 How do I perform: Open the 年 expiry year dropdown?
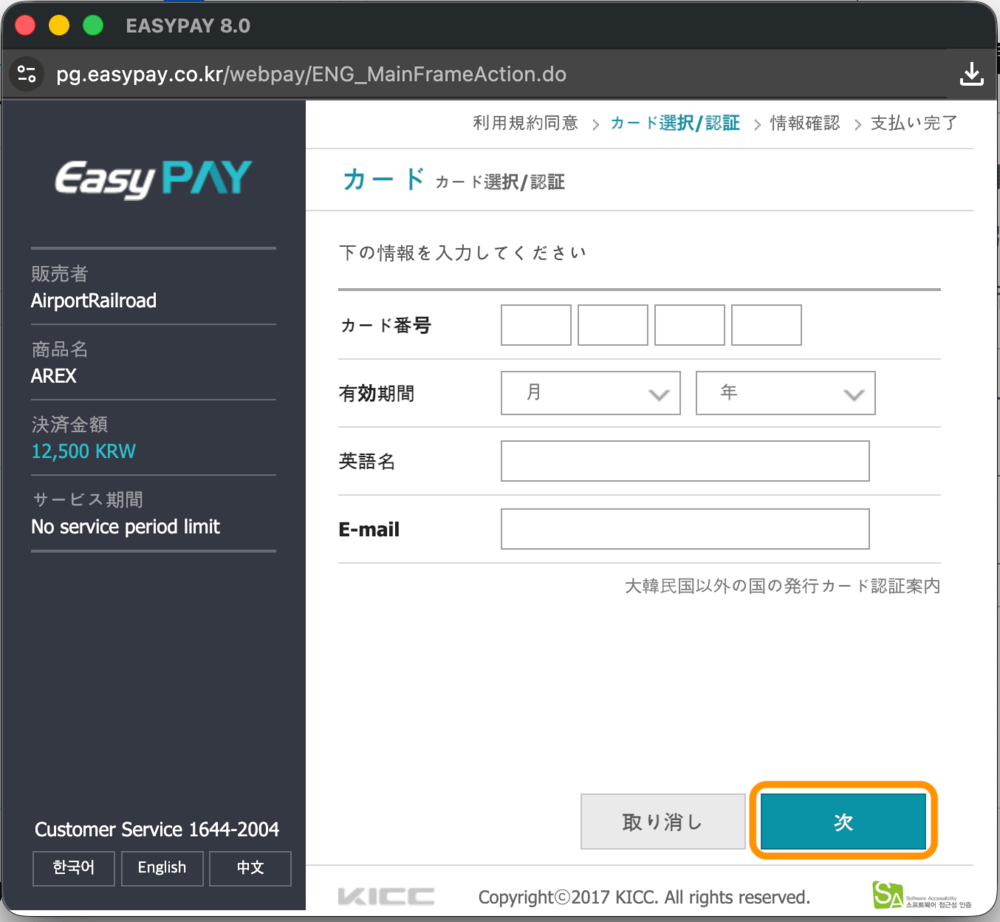tap(785, 393)
